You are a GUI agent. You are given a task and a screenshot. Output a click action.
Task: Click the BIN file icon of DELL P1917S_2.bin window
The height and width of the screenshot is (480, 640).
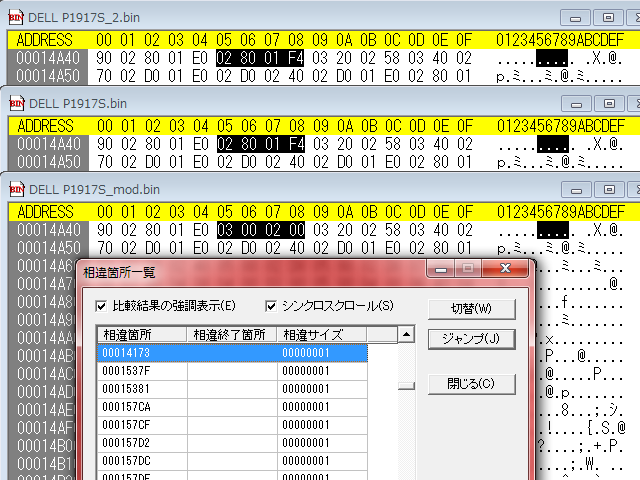16,18
